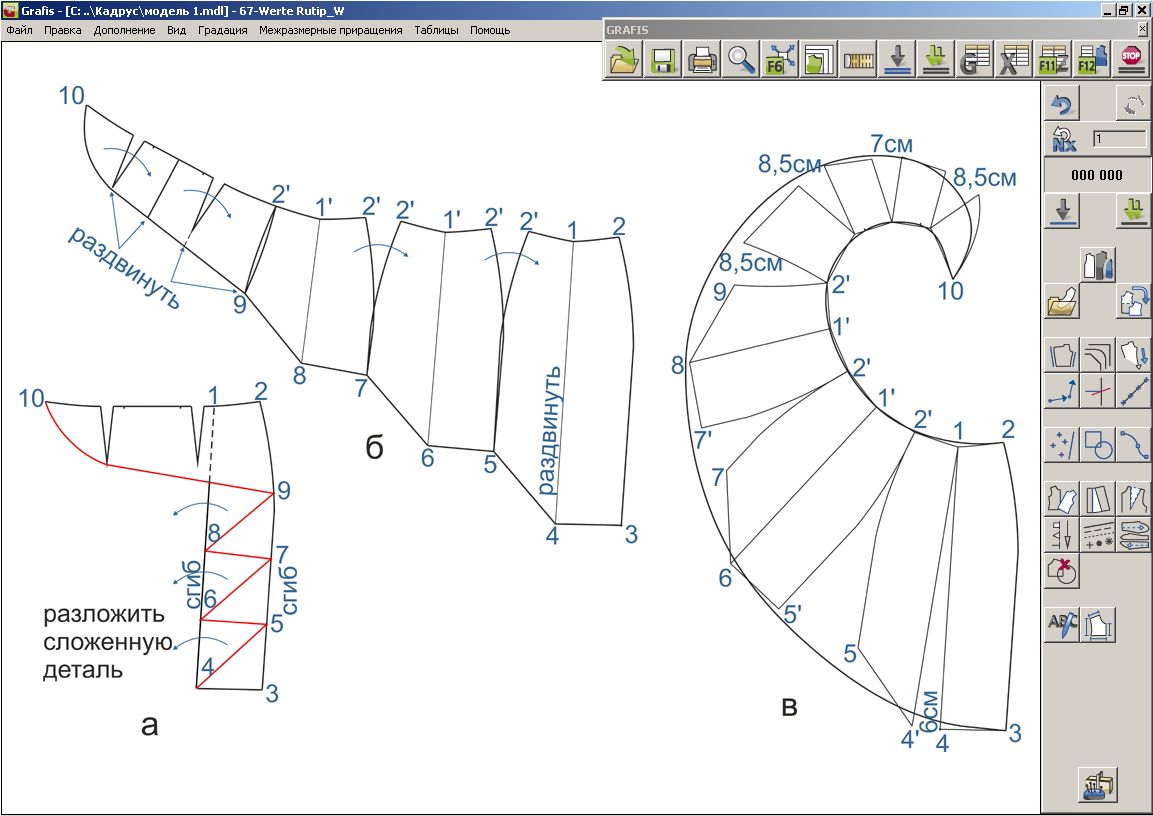Select the magnifying glass zoom tool
Image resolution: width=1153 pixels, height=816 pixels.
(x=741, y=61)
